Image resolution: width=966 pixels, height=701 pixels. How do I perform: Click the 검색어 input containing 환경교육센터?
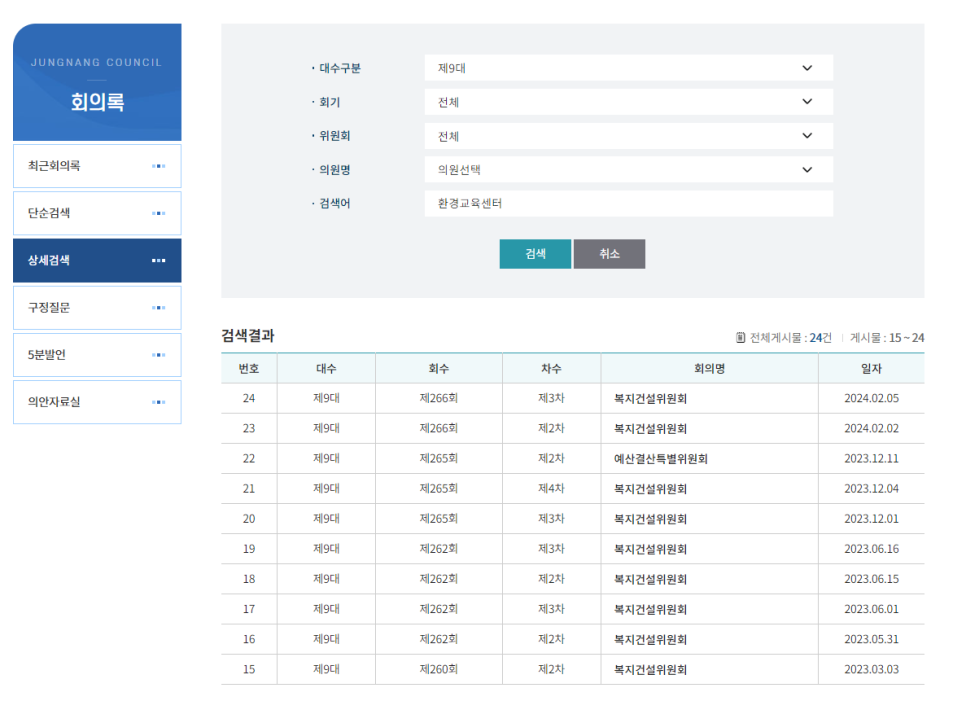[628, 203]
